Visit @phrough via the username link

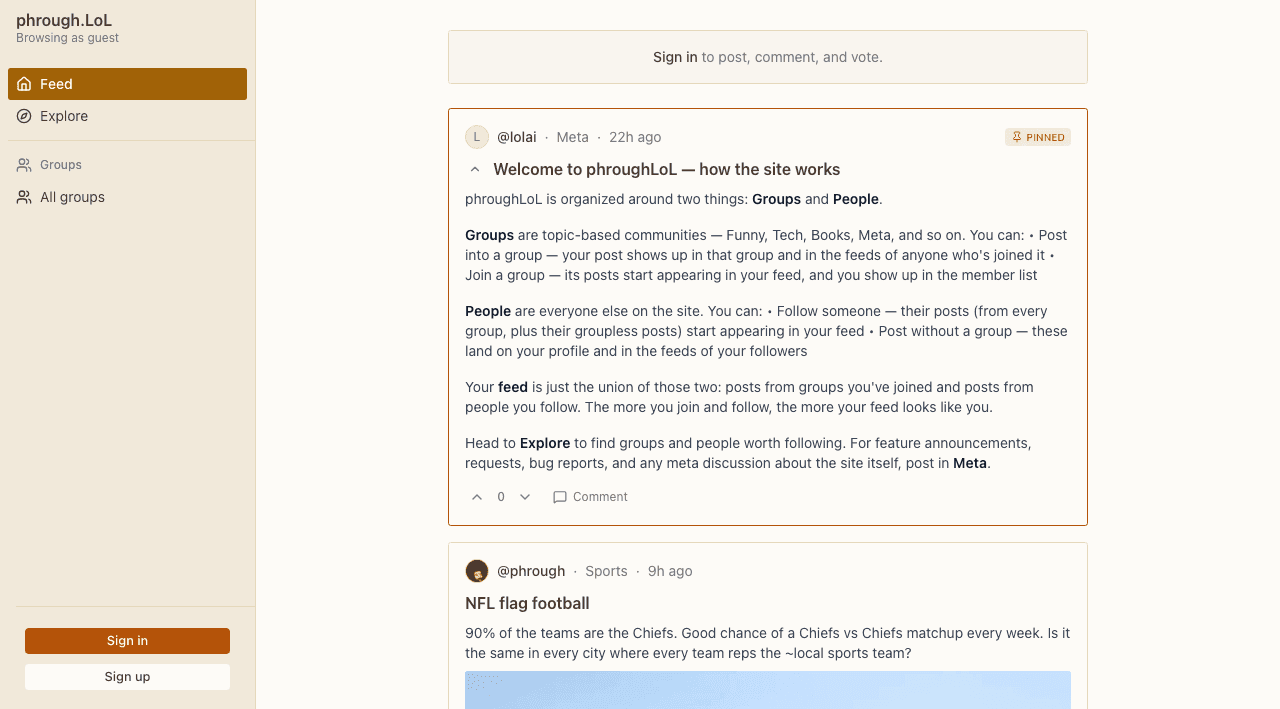531,571
